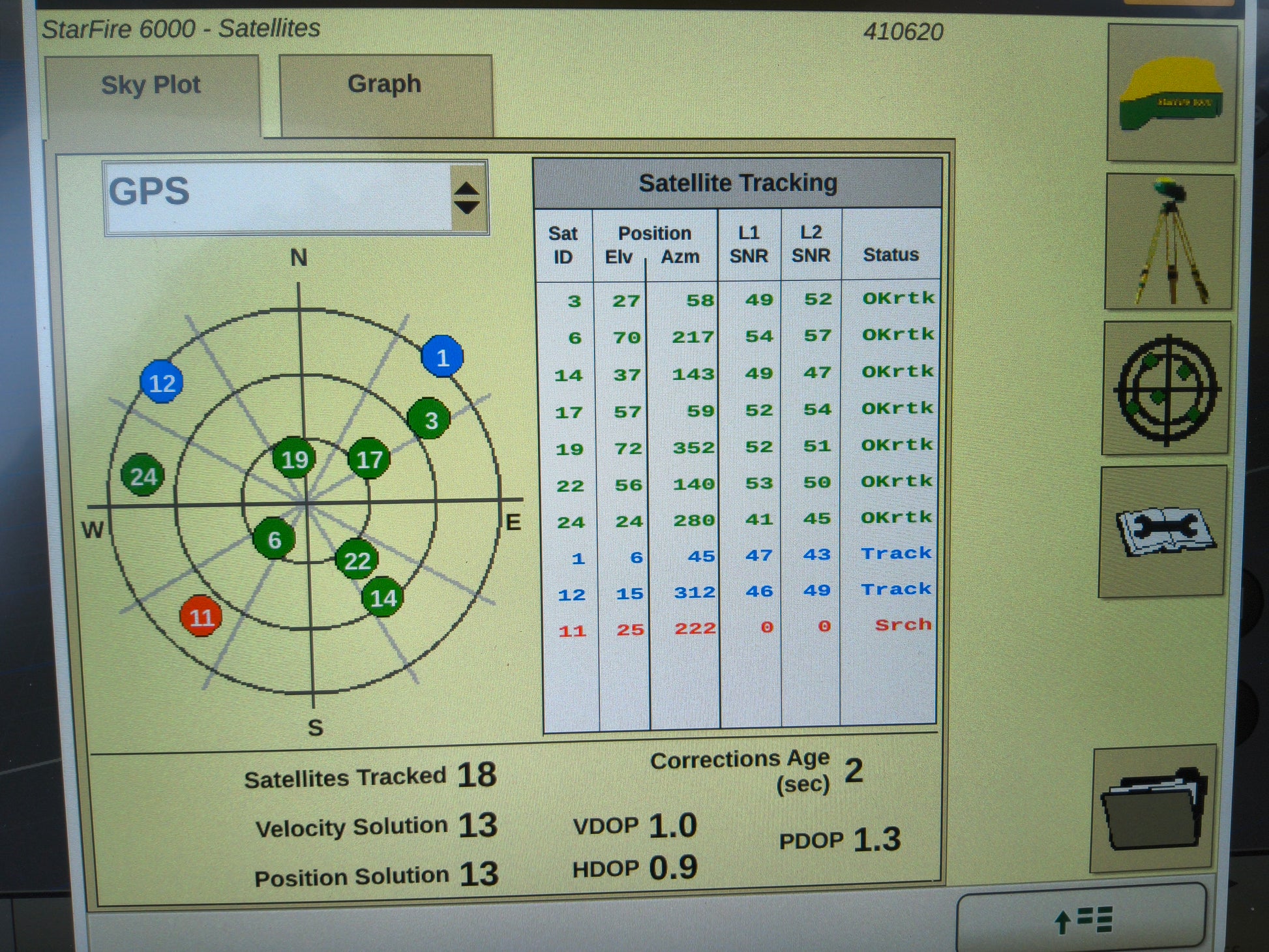Select blue satellite 1 on sky plot
This screenshot has width=1269, height=952.
coord(442,357)
